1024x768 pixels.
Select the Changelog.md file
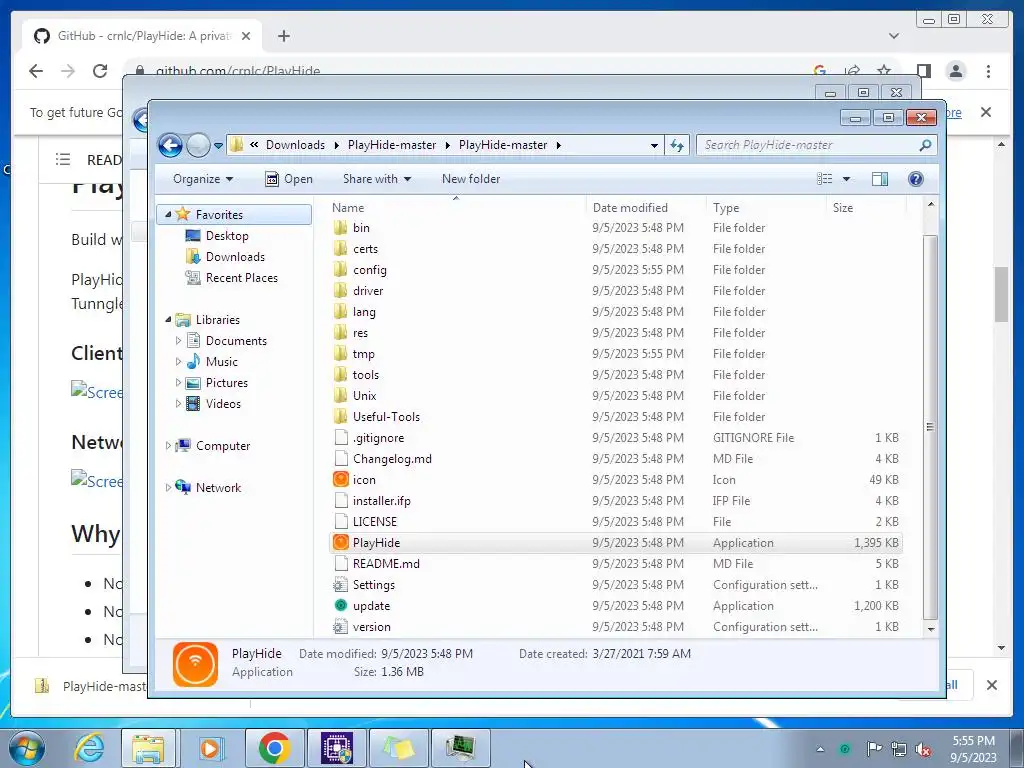(392, 458)
